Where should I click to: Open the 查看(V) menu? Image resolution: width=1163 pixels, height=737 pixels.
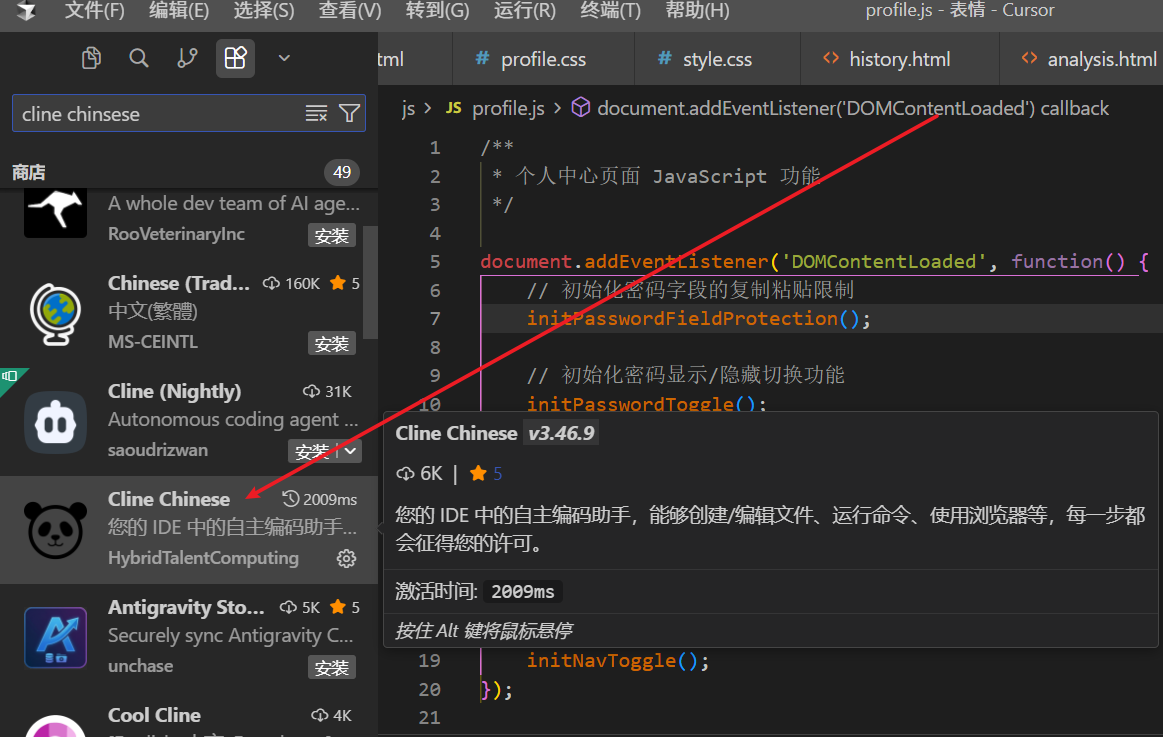tap(349, 11)
